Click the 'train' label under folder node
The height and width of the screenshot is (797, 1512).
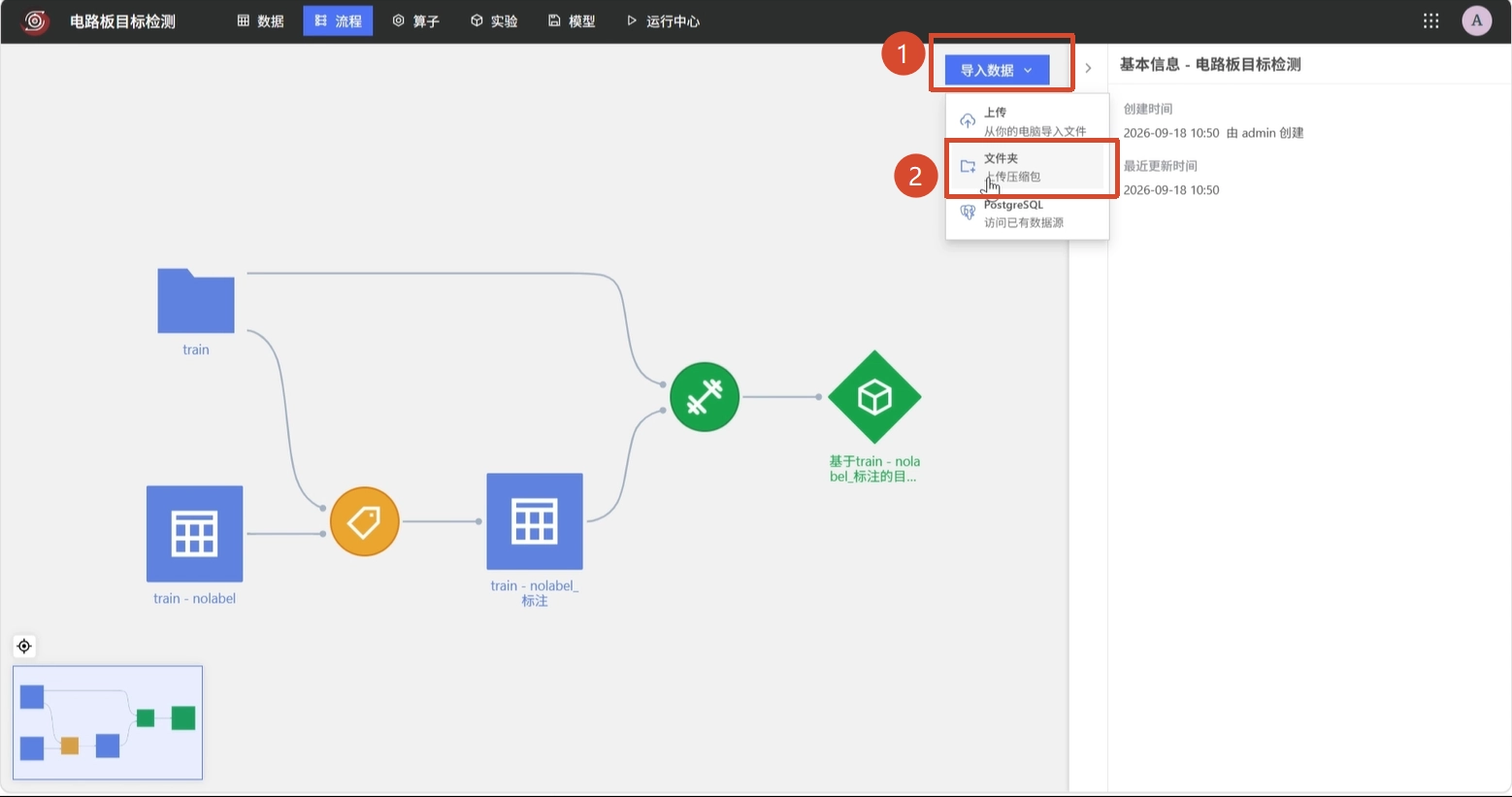click(x=196, y=349)
